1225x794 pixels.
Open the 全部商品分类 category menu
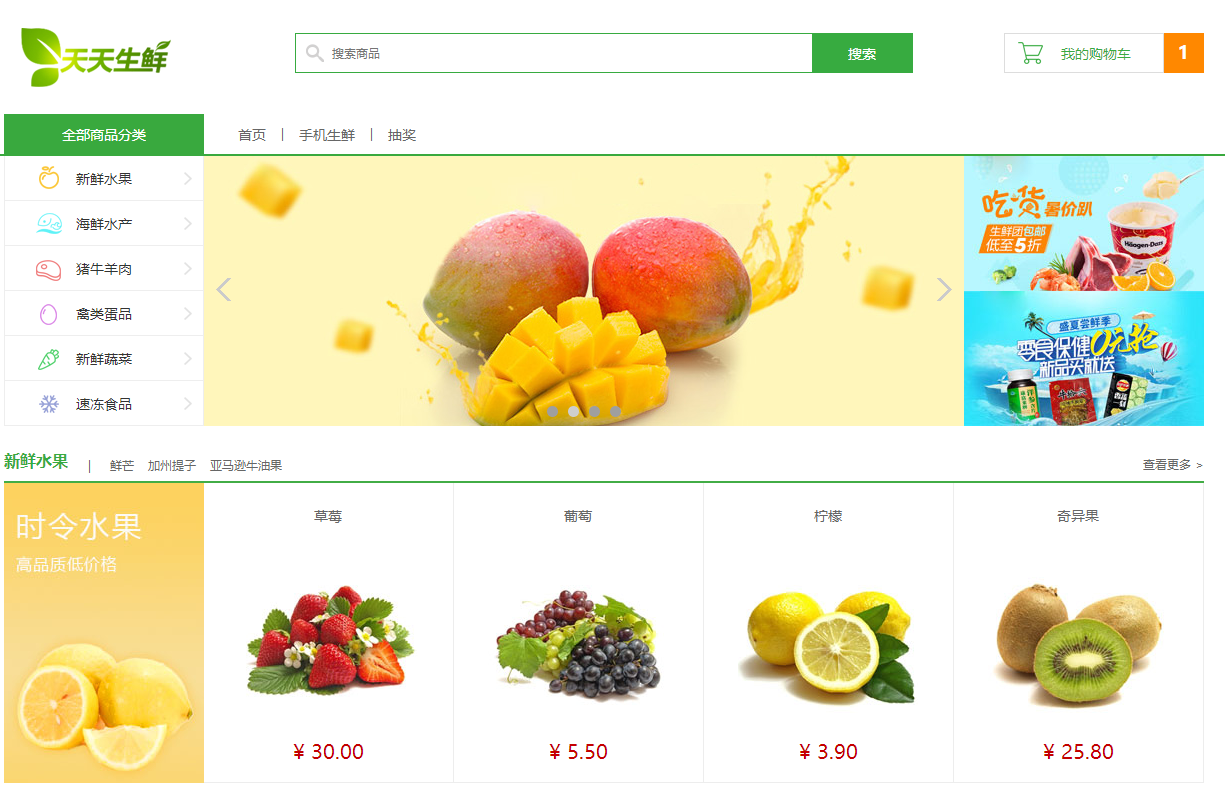tap(104, 134)
